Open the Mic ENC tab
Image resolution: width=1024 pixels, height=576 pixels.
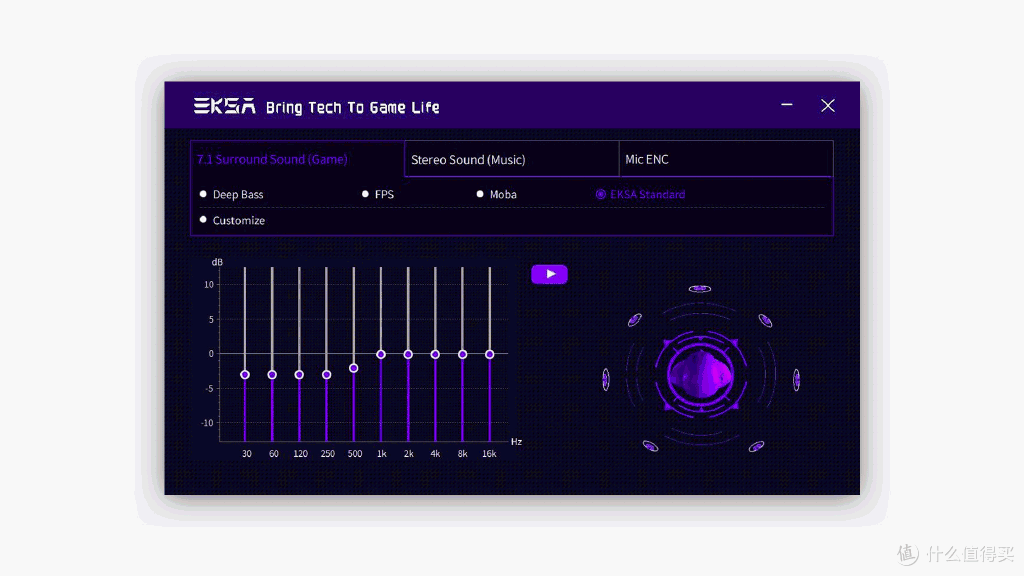pyautogui.click(x=726, y=159)
